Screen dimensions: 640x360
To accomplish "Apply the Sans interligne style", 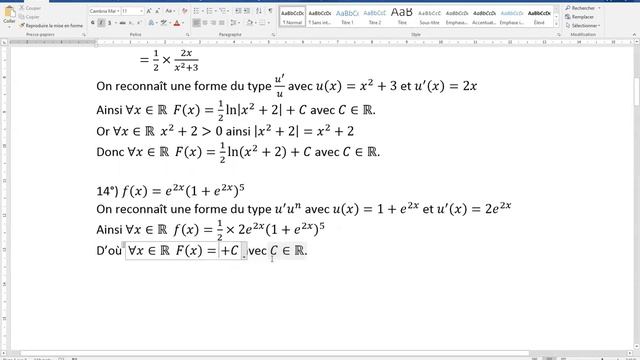I will point(320,17).
